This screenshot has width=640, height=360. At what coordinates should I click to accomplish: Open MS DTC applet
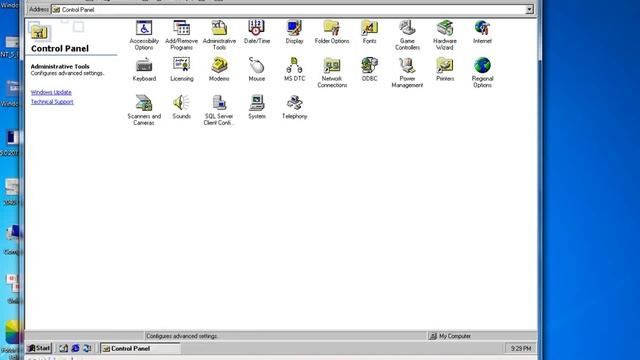[294, 69]
